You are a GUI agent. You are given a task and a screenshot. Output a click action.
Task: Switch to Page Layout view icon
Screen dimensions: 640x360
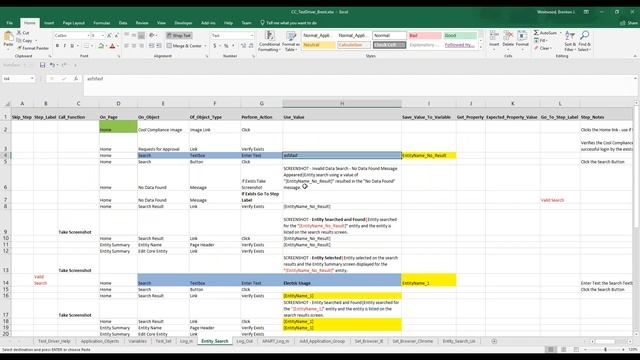point(564,350)
